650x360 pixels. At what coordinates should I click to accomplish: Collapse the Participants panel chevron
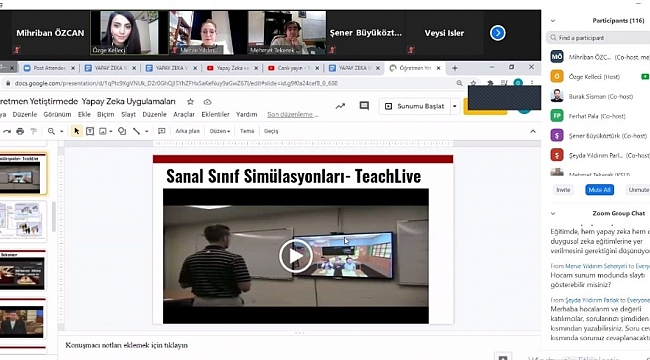pyautogui.click(x=553, y=21)
